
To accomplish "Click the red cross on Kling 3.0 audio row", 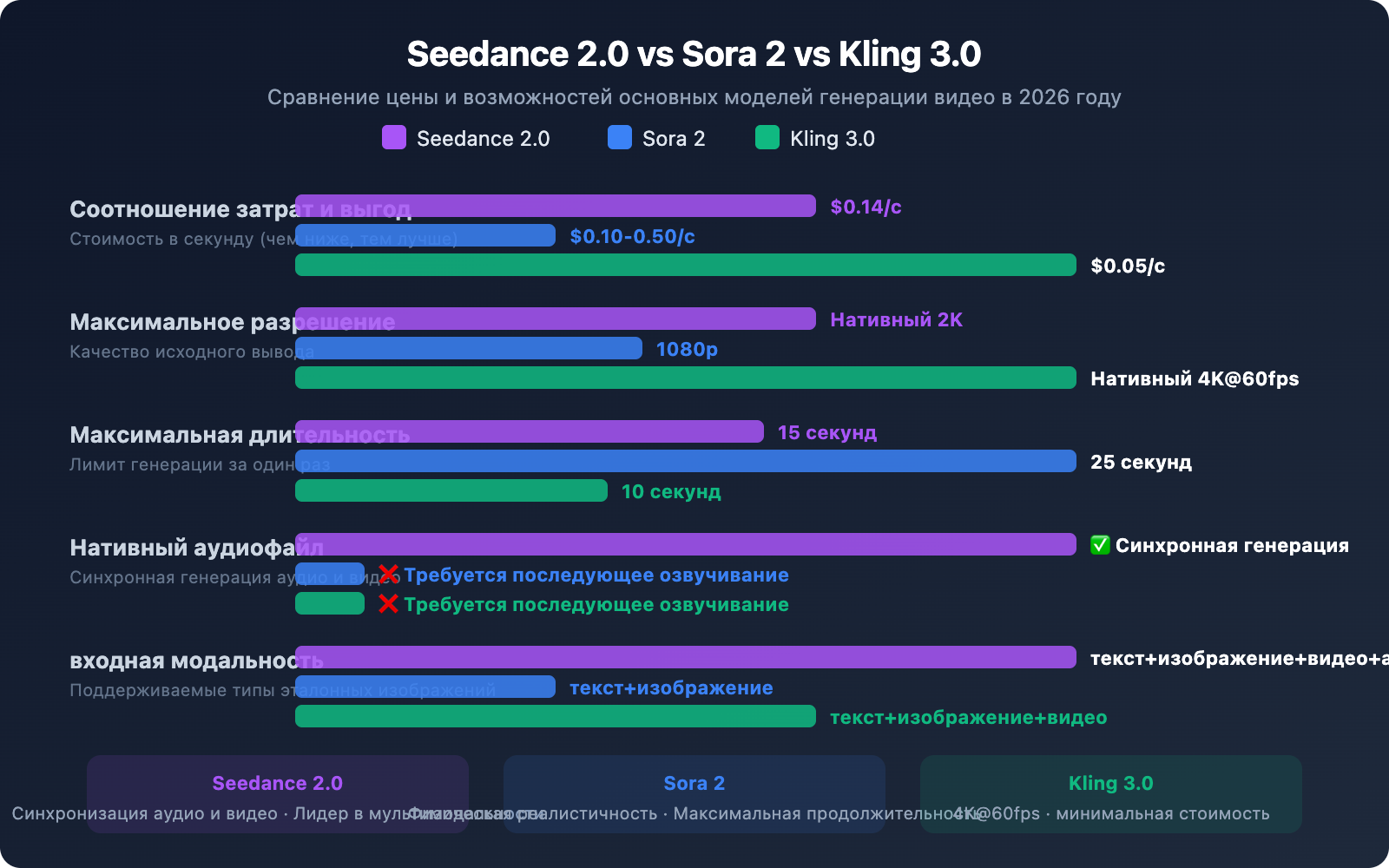I will click(388, 604).
